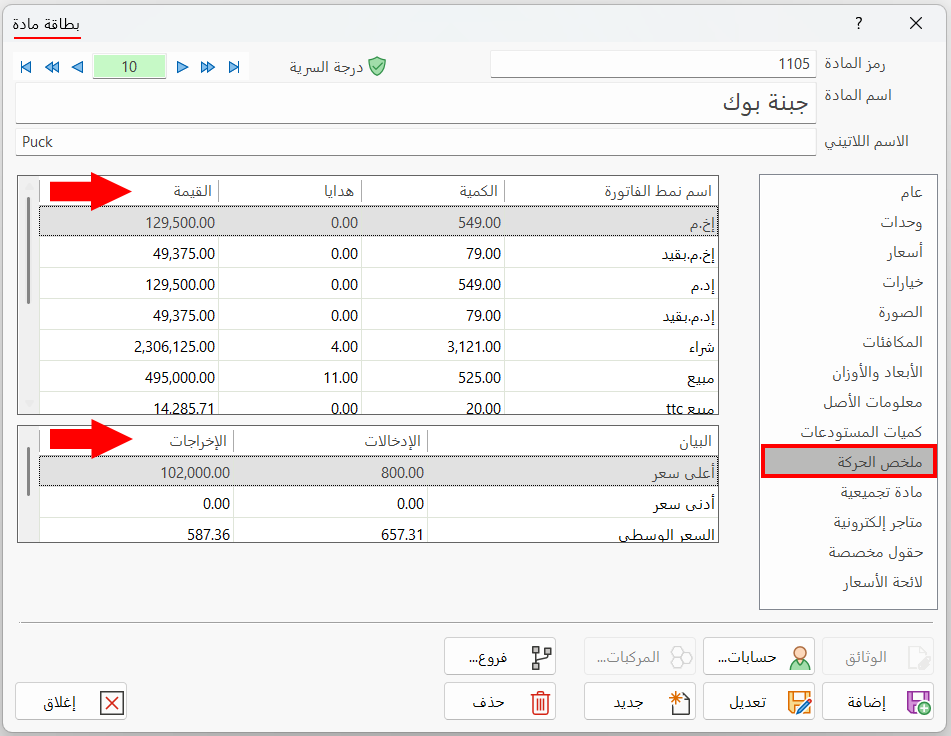Click the درجة السرية shield icon
Screen dimensions: 951x736
pos(377,66)
